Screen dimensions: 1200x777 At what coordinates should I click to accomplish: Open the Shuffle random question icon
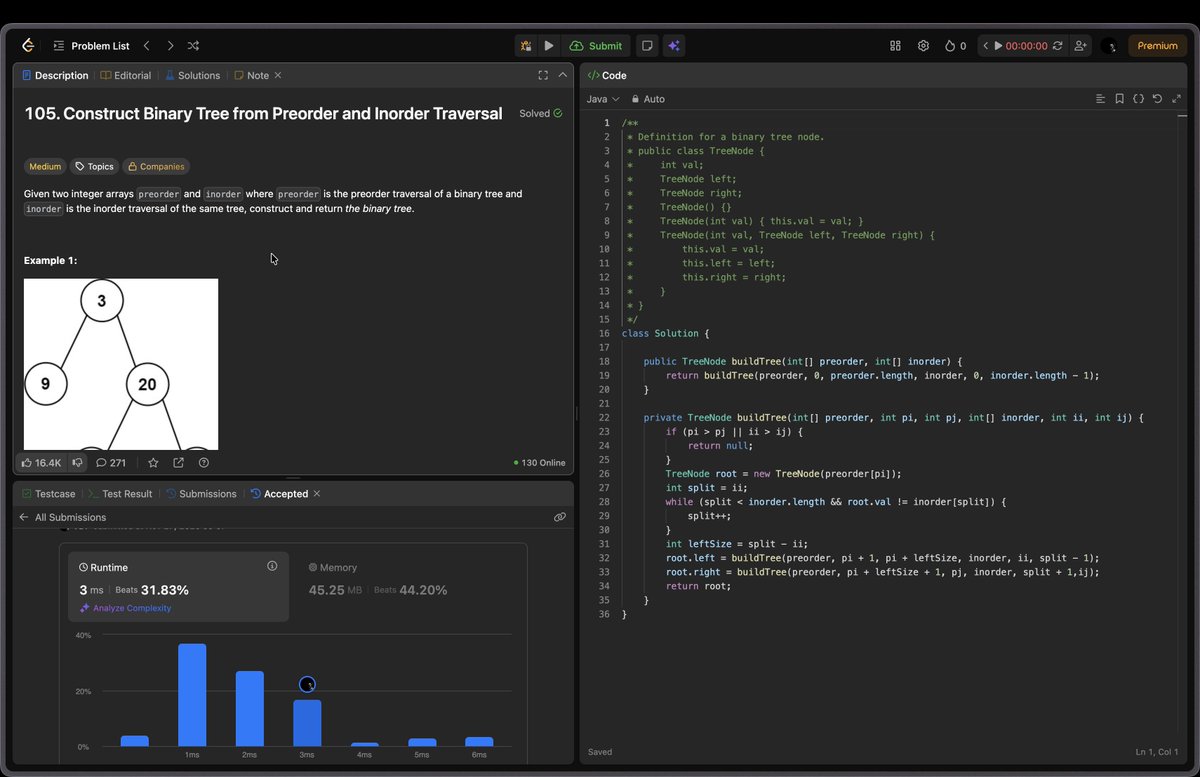tap(192, 45)
